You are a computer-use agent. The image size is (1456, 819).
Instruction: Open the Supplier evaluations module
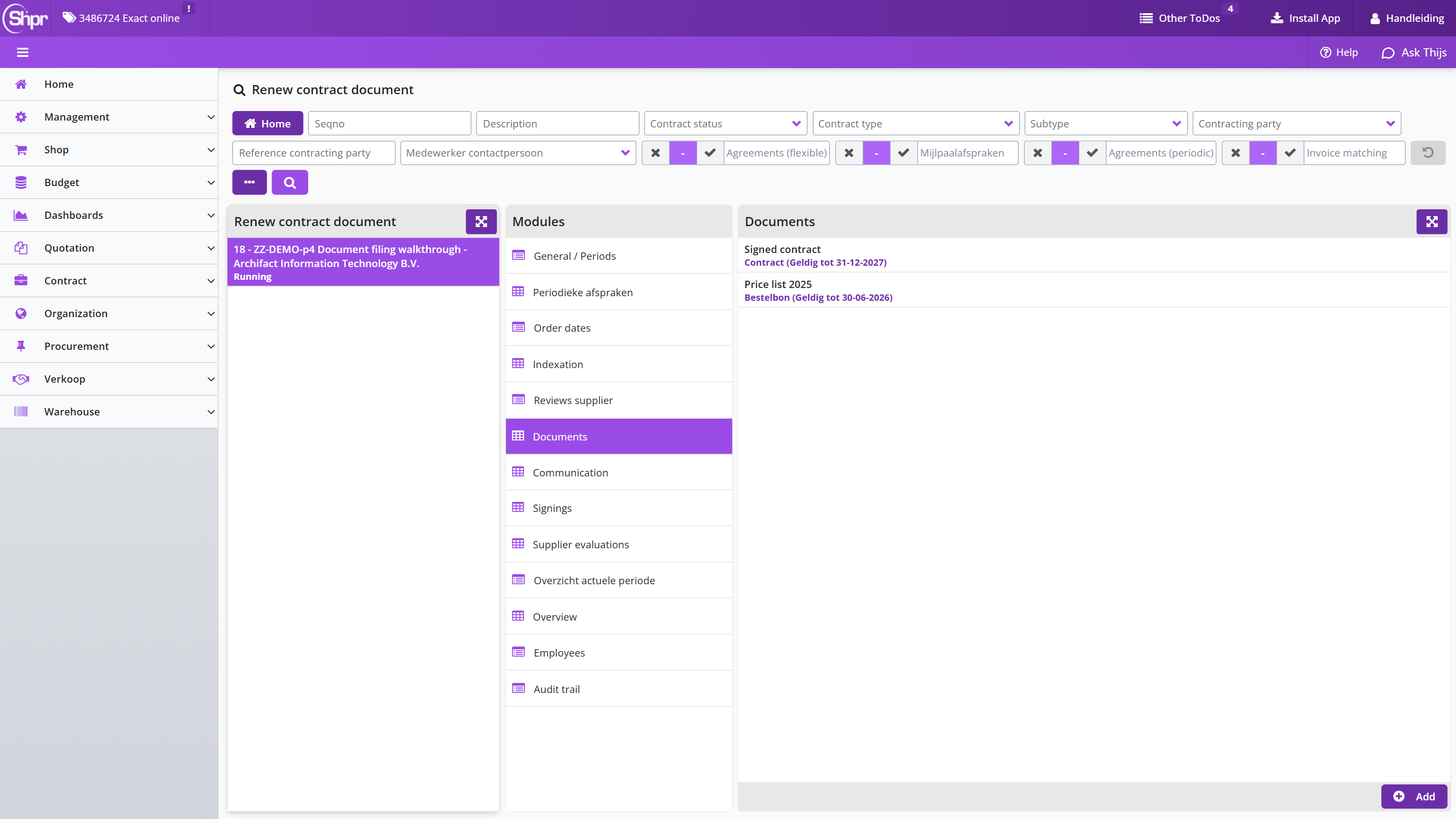[x=619, y=544]
